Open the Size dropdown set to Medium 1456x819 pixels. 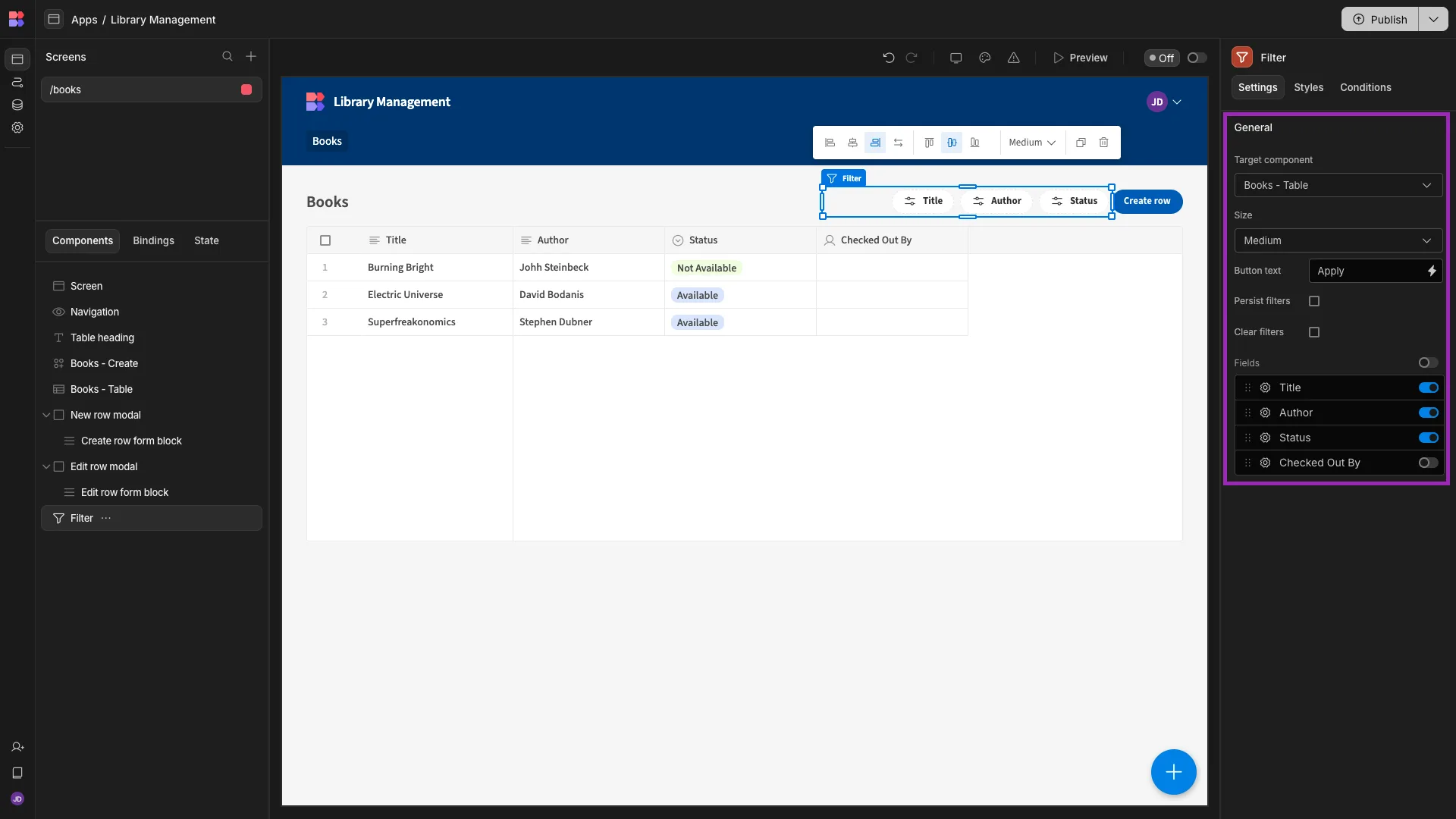[x=1338, y=240]
